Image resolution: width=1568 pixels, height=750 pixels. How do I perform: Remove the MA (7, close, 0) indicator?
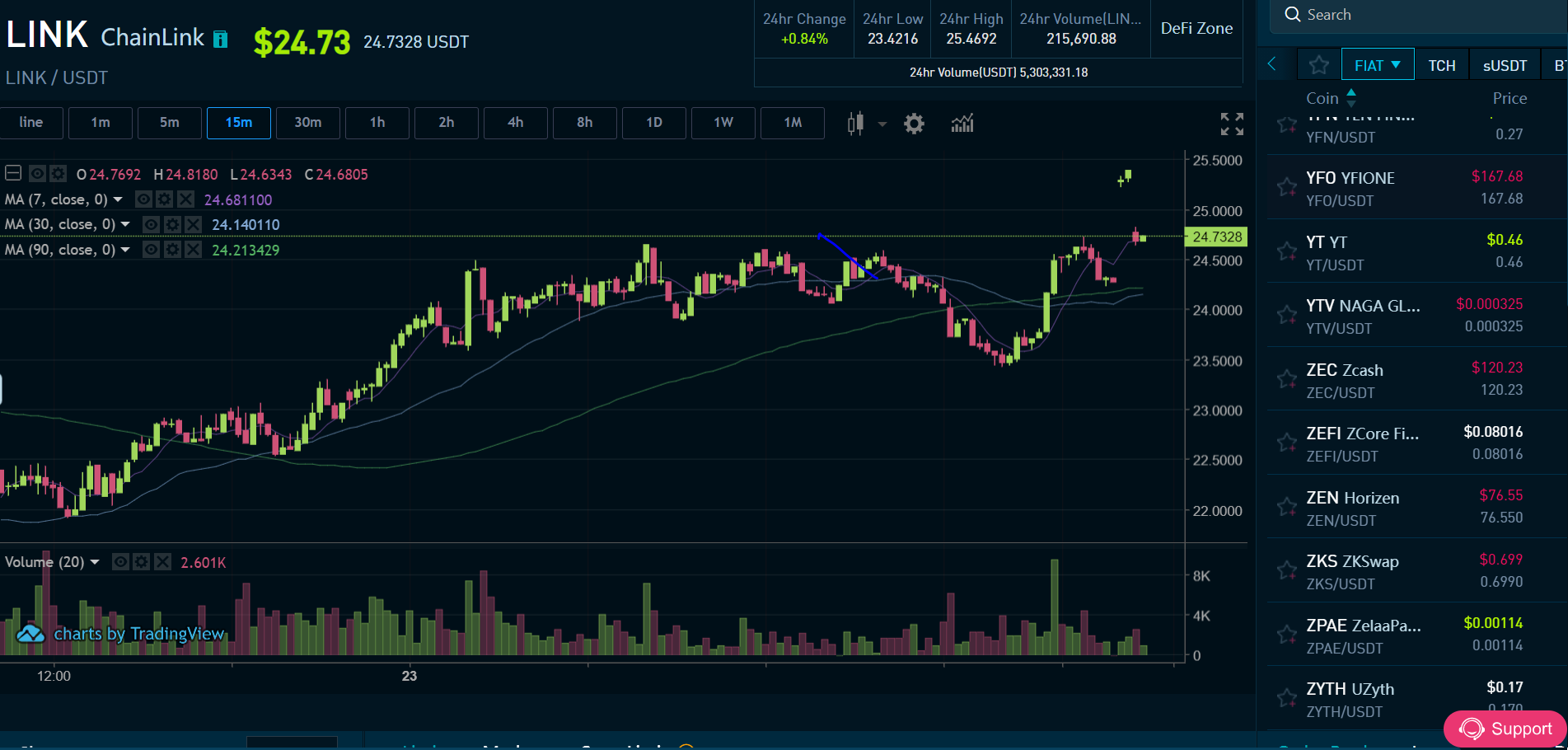point(186,199)
